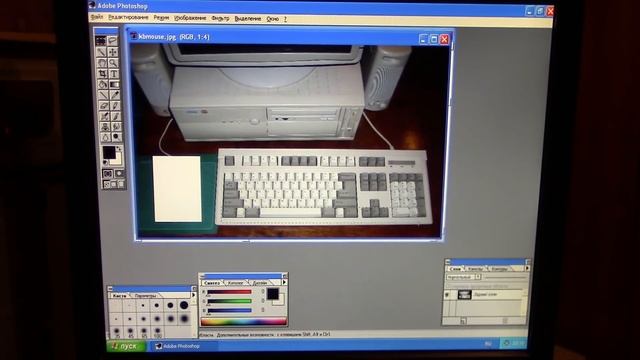The width and height of the screenshot is (640, 360).
Task: Switch to Standard editing mode in toolbox
Action: [107, 174]
